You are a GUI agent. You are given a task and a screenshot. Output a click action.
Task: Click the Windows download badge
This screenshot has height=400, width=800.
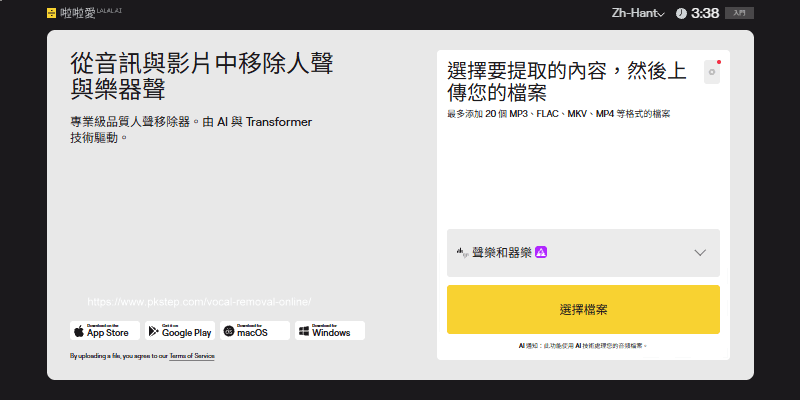coord(330,331)
